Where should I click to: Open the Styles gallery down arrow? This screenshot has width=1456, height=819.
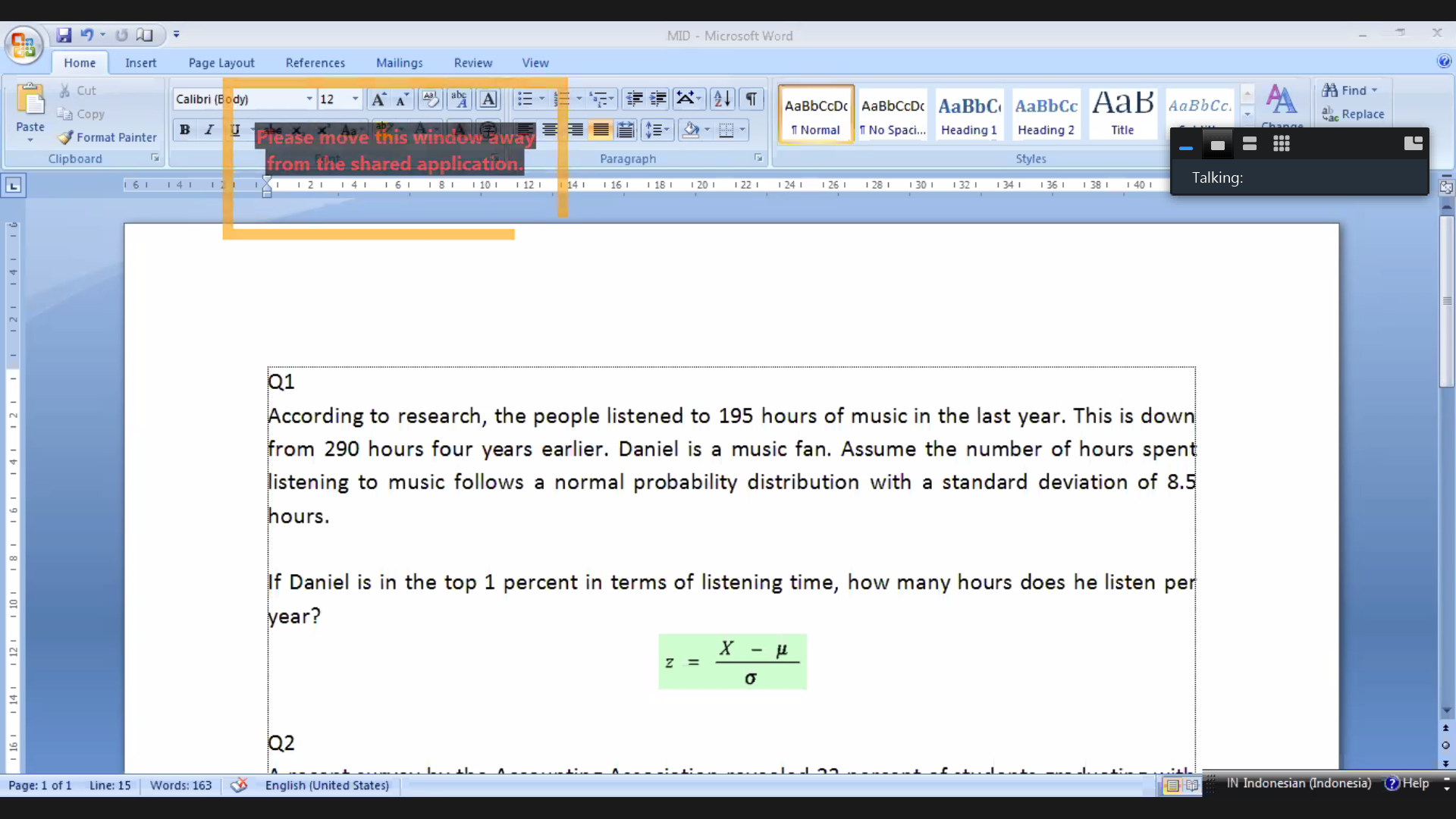pyautogui.click(x=1247, y=115)
